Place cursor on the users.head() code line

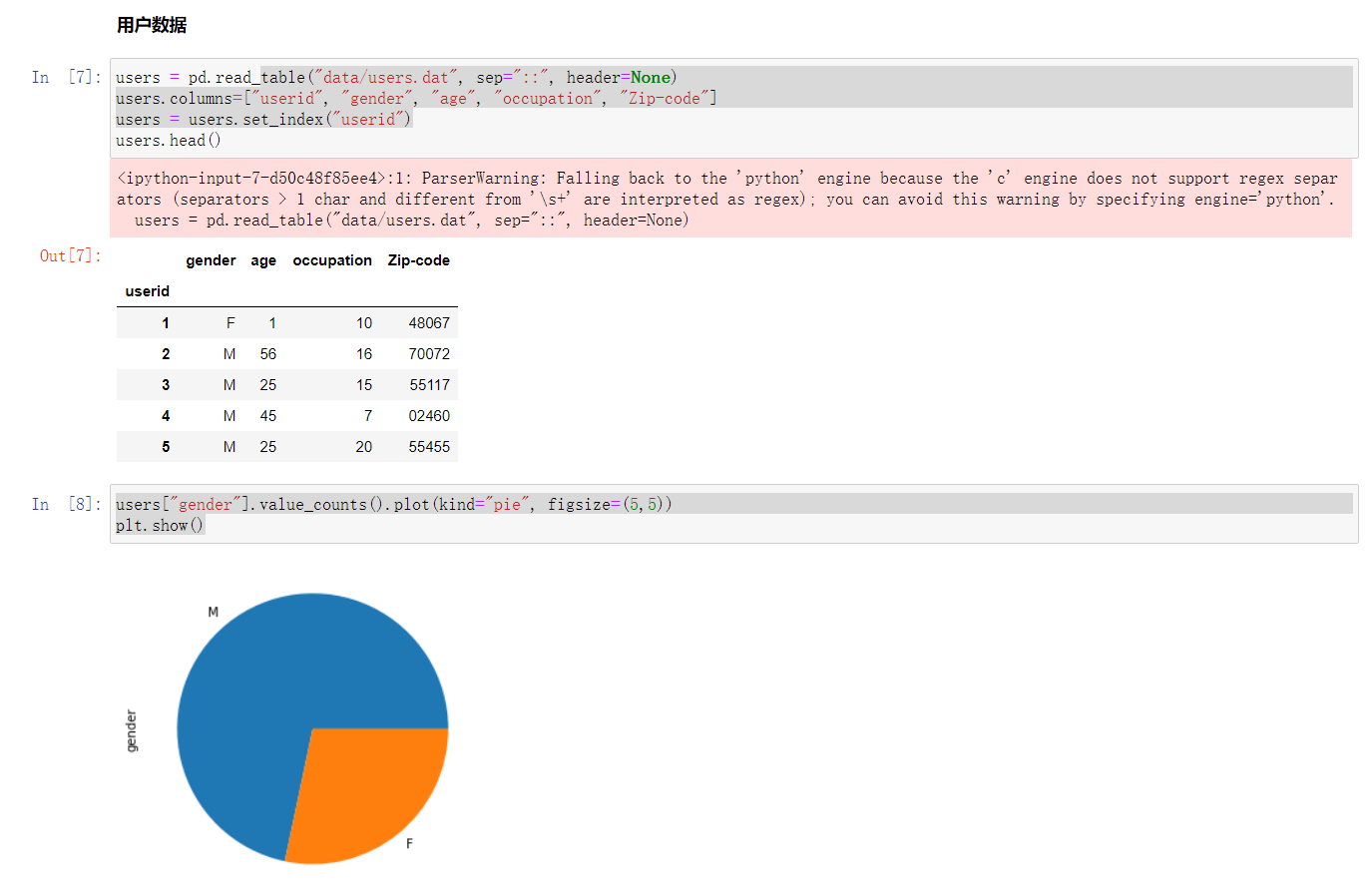(x=169, y=140)
